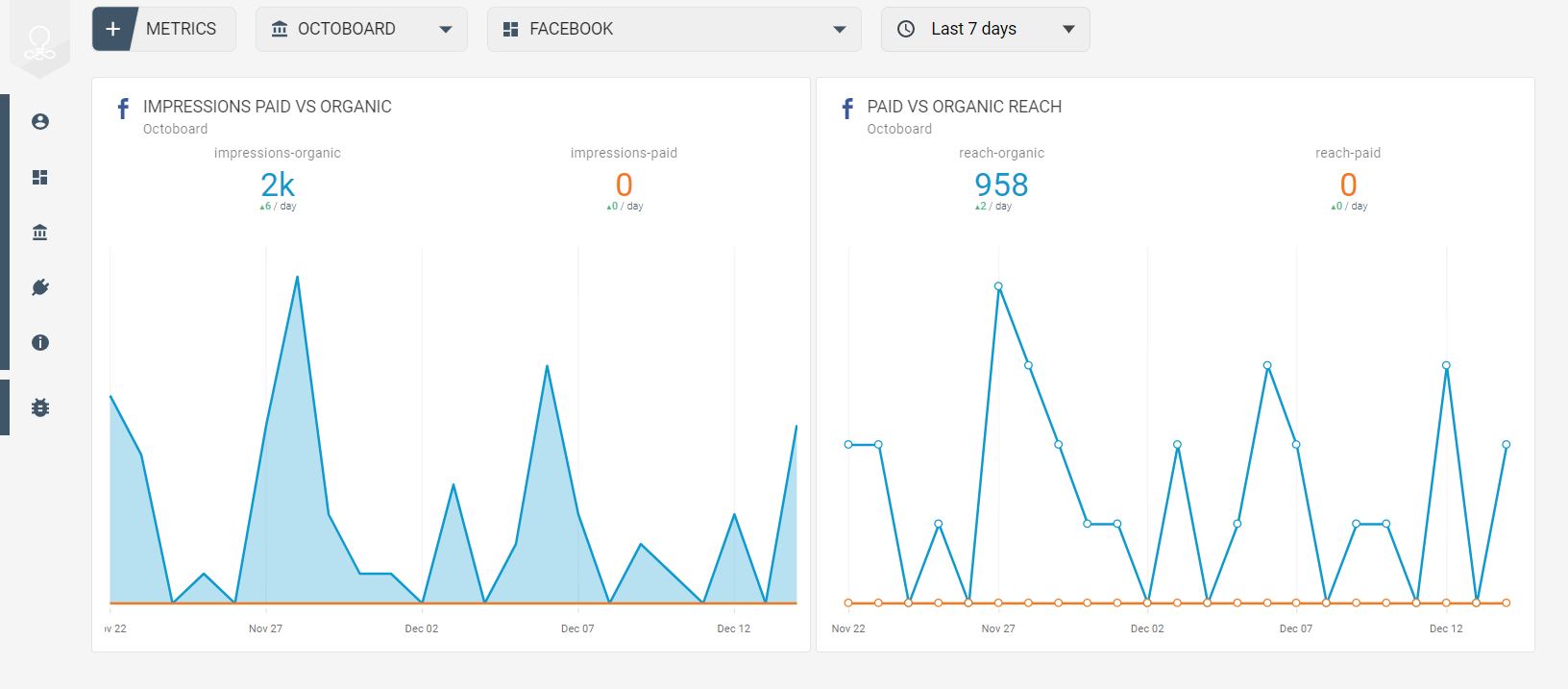The image size is (1568, 689).
Task: Click the PAID VS ORGANIC REACH title
Action: click(964, 107)
